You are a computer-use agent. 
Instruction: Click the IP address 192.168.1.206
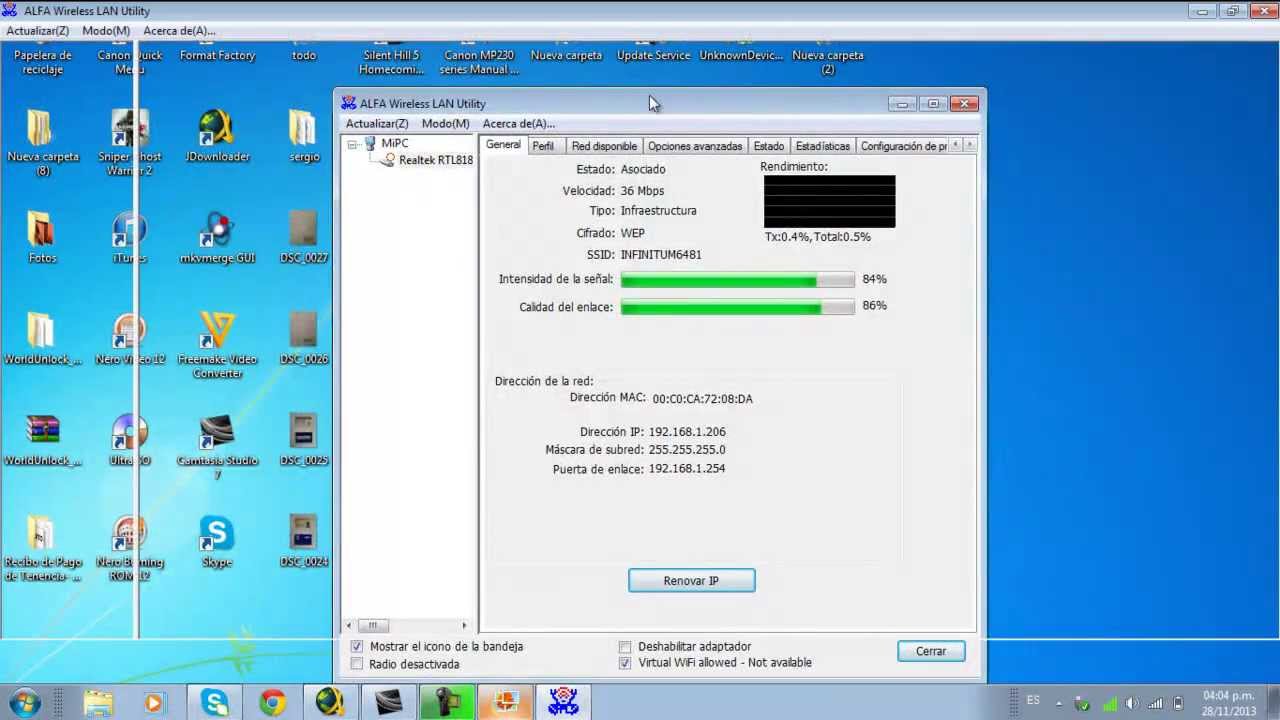[687, 432]
